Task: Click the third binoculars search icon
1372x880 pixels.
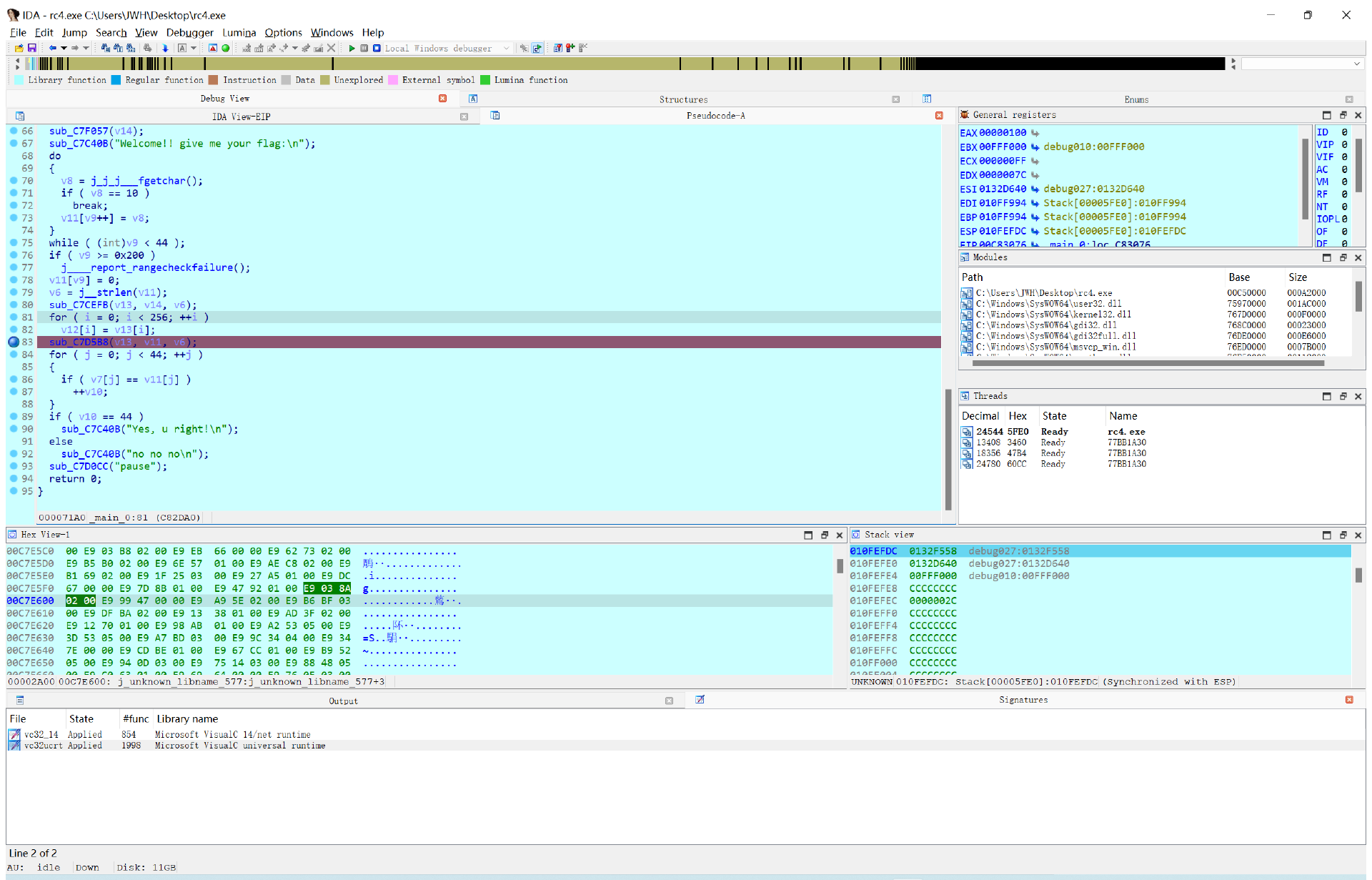Action: point(131,48)
